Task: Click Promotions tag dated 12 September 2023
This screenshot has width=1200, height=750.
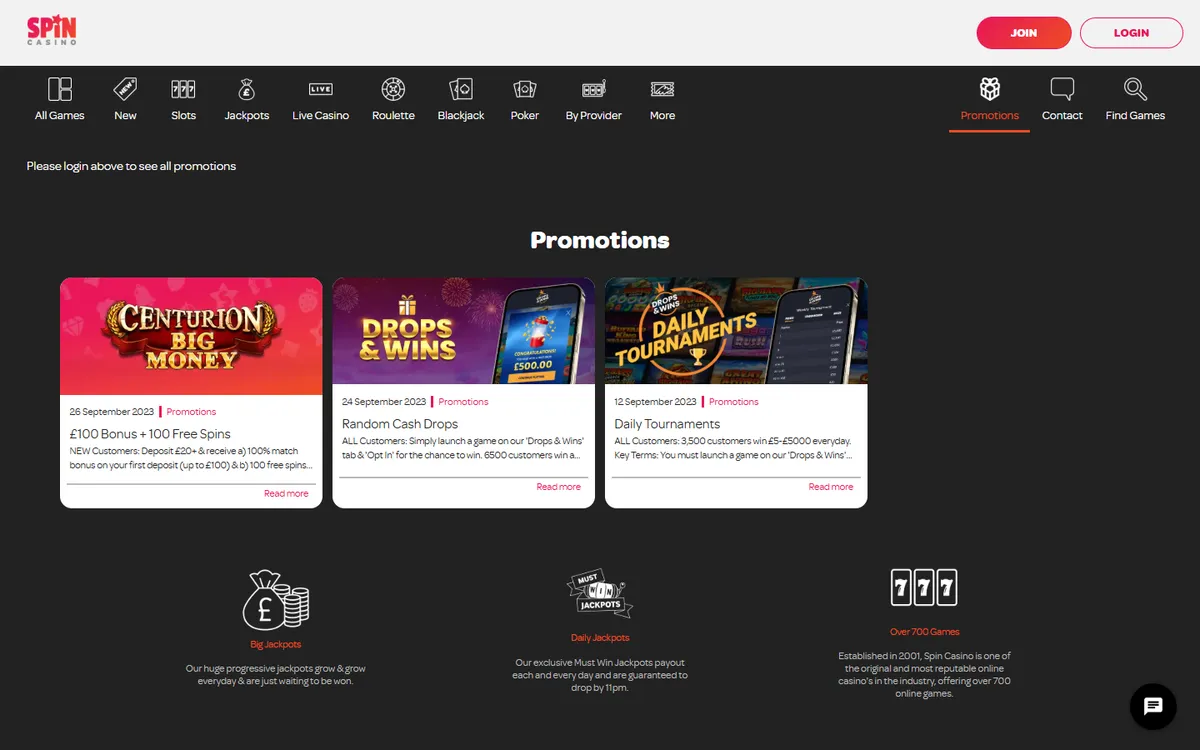Action: tap(734, 402)
